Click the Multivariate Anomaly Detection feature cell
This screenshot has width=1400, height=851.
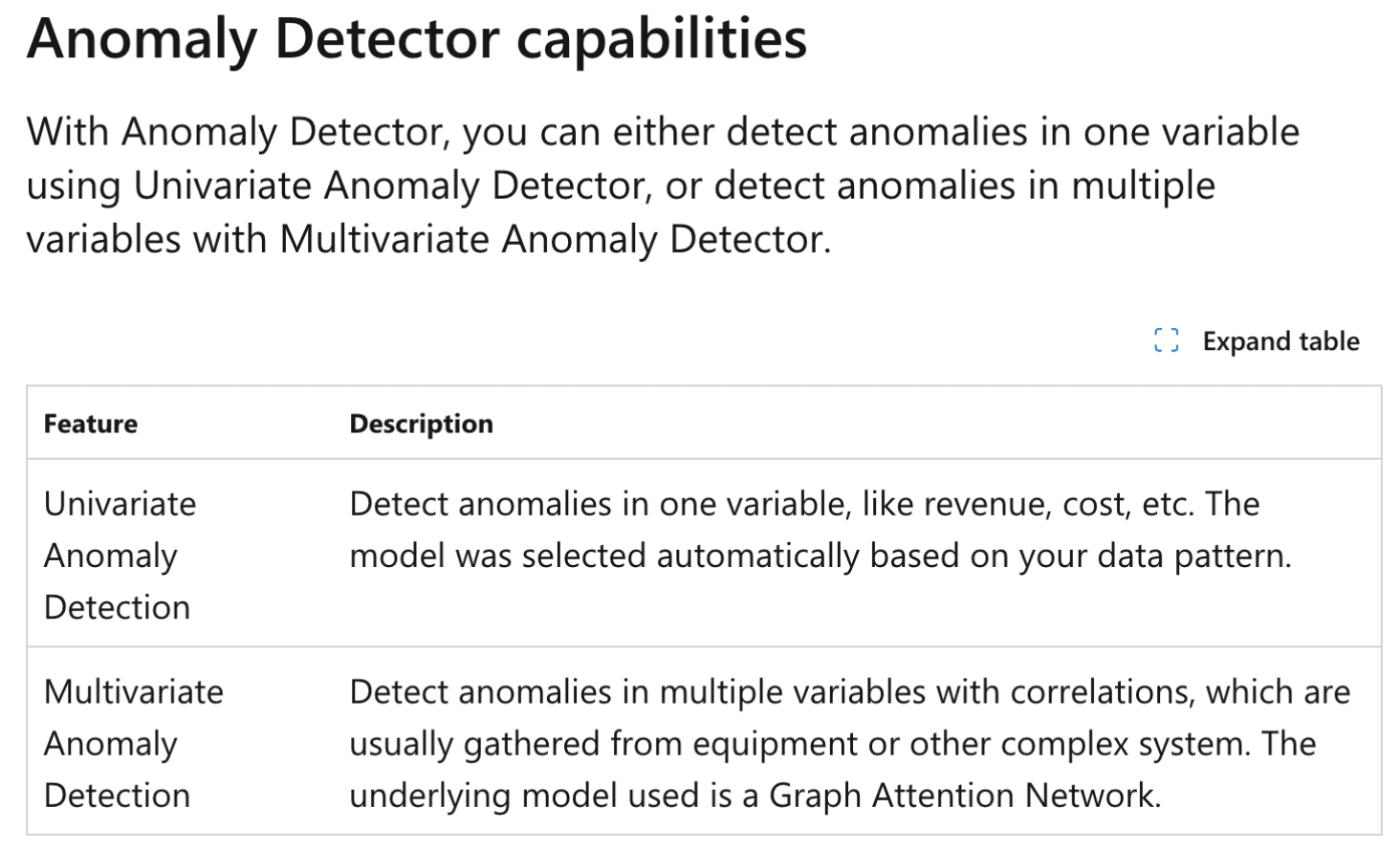coord(133,743)
